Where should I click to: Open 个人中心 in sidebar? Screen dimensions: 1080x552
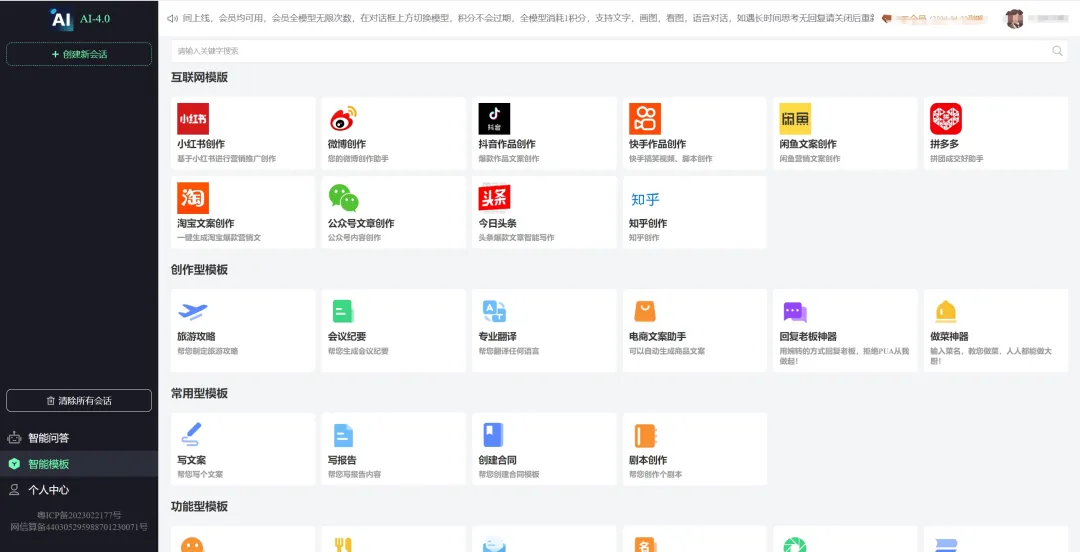click(x=79, y=490)
